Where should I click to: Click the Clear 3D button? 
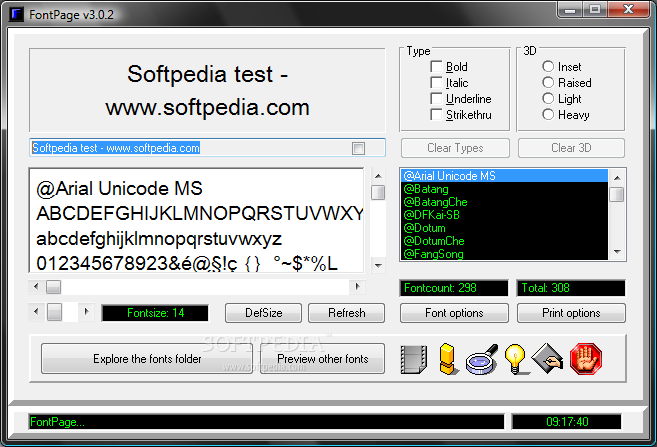(571, 148)
